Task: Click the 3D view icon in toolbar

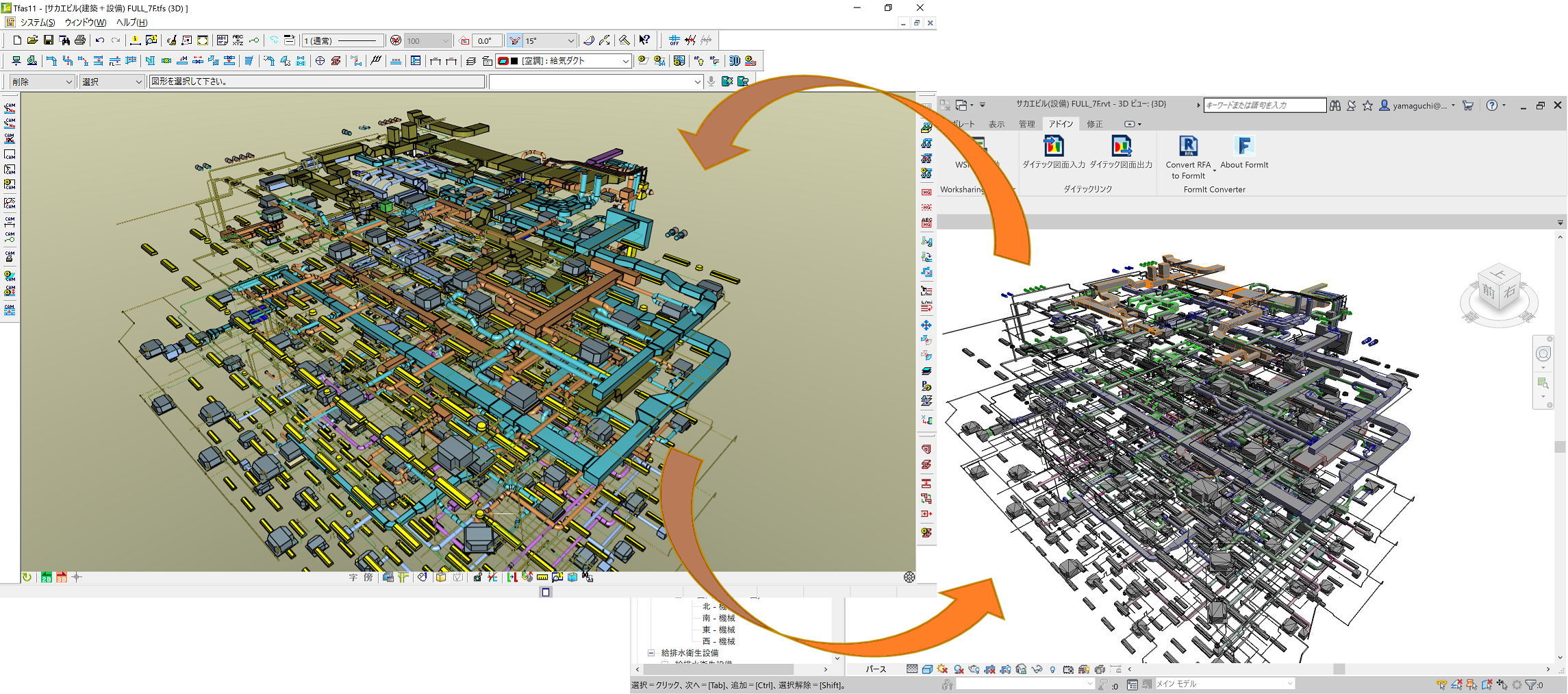Action: [x=734, y=61]
